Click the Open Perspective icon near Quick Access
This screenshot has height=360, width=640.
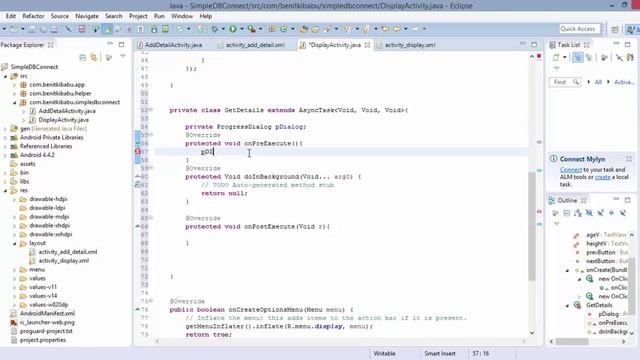pyautogui.click(x=615, y=29)
